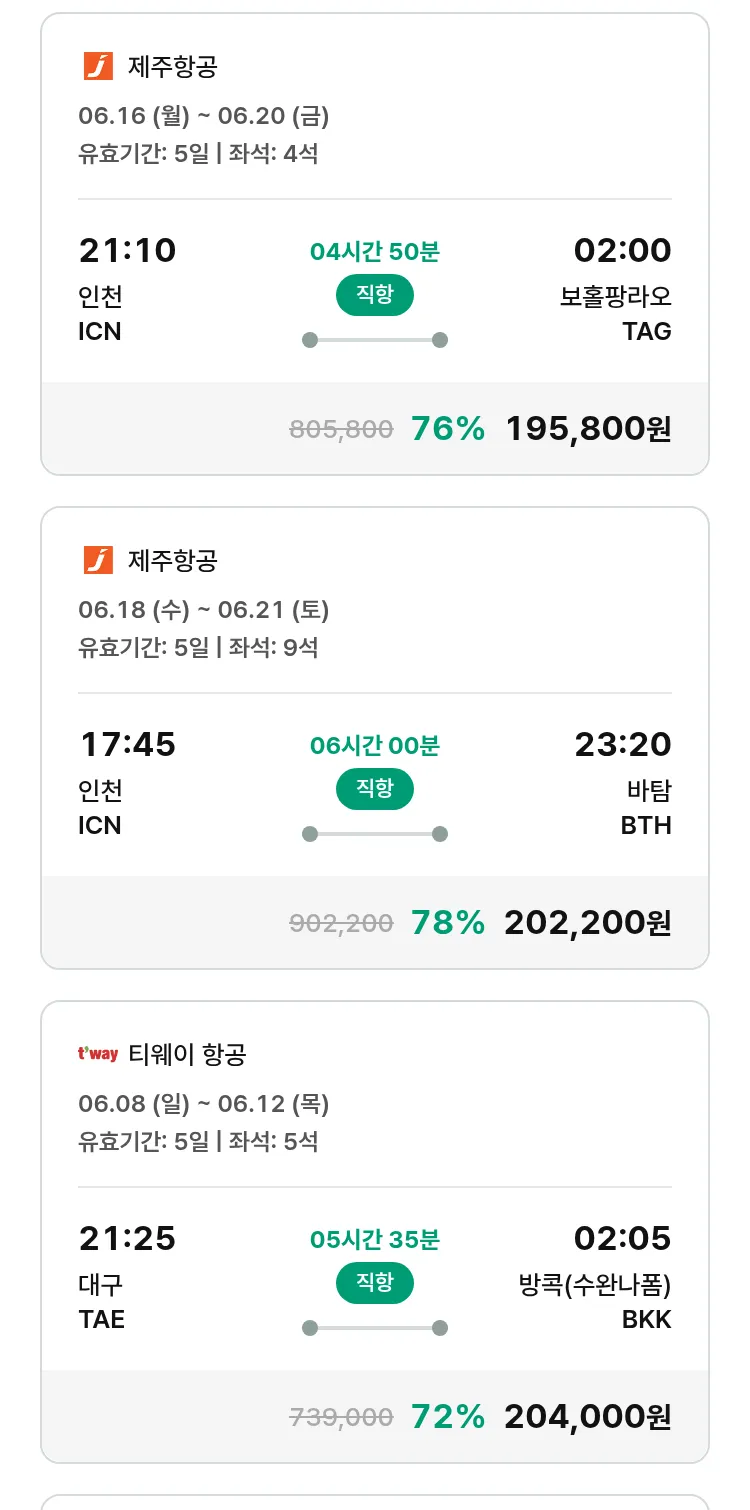This screenshot has height=1510, width=750.
Task: Click the 78% discount label
Action: point(448,923)
